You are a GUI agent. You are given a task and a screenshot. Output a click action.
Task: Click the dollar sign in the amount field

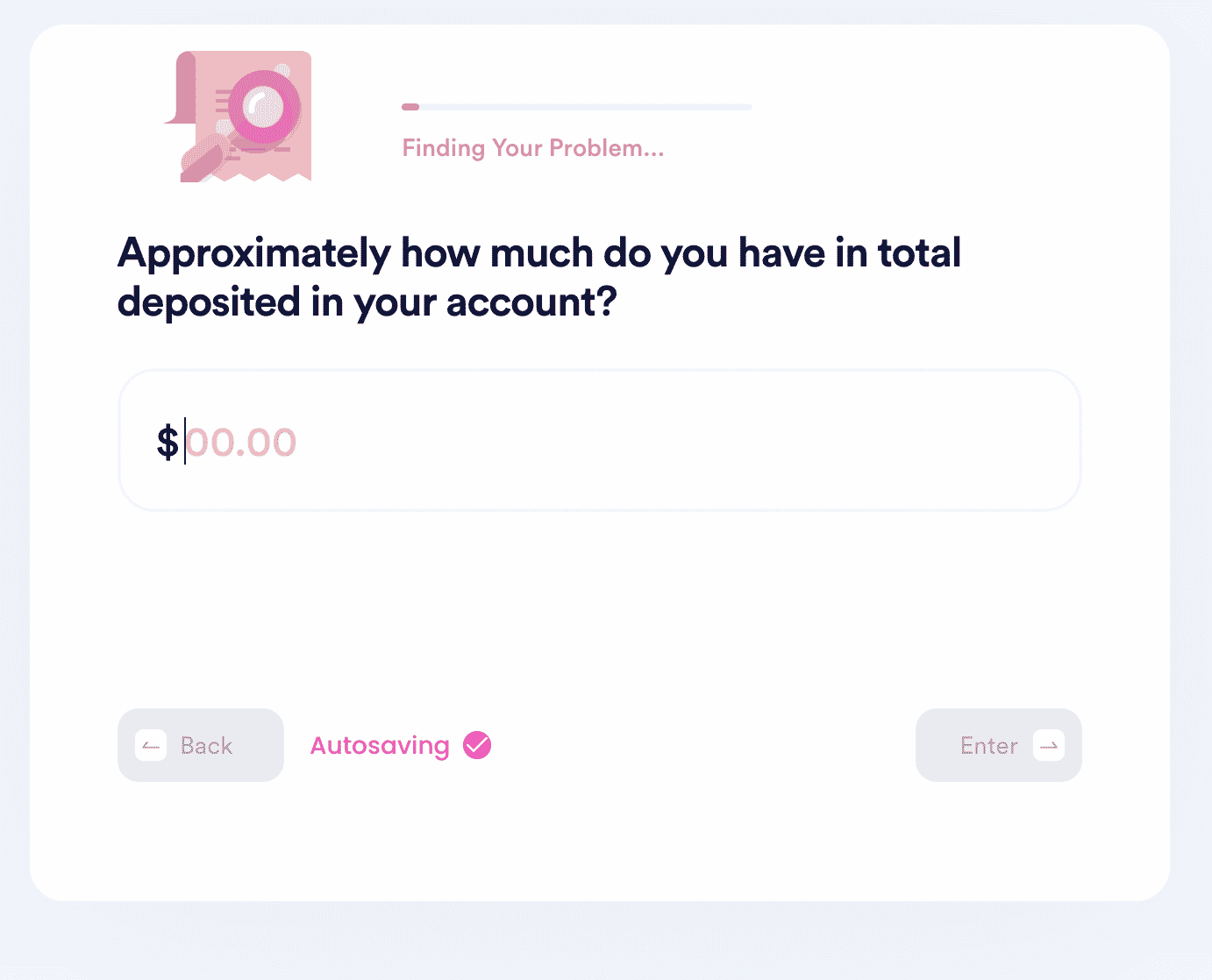pyautogui.click(x=167, y=442)
